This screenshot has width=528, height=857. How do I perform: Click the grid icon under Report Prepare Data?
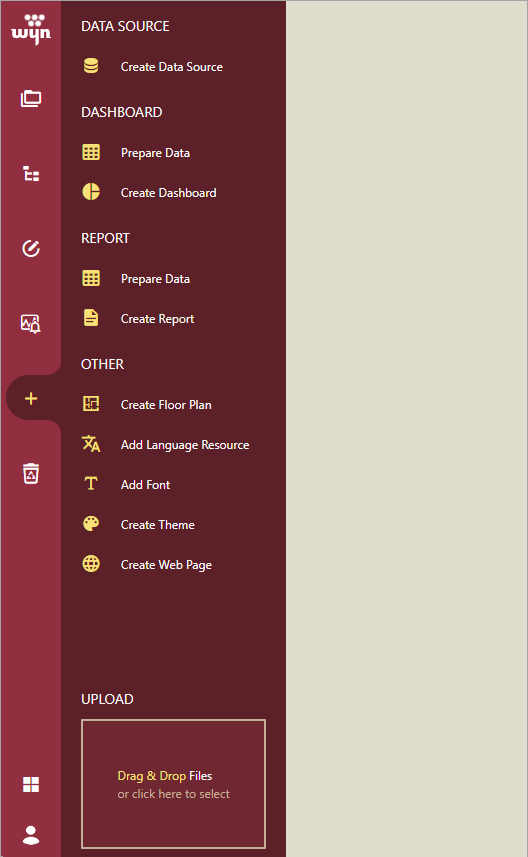[91, 278]
